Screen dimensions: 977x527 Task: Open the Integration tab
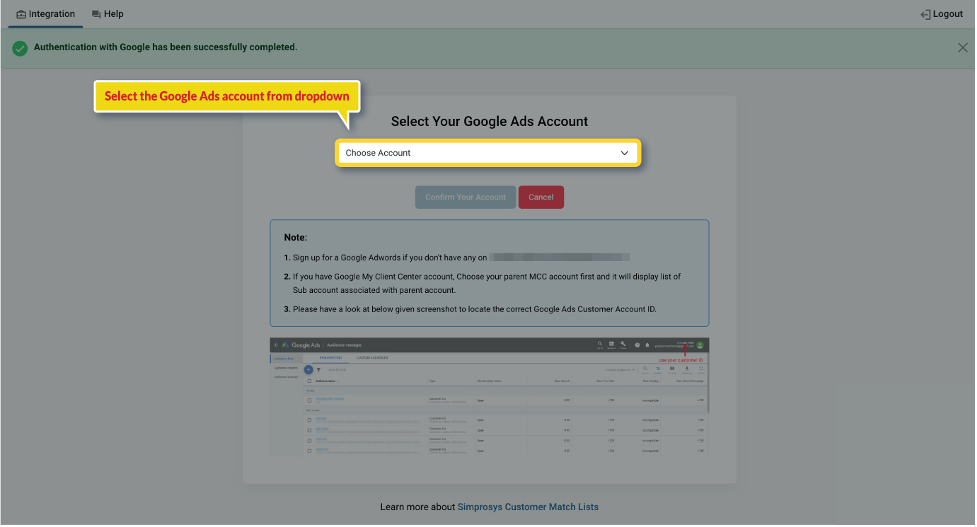pyautogui.click(x=45, y=14)
